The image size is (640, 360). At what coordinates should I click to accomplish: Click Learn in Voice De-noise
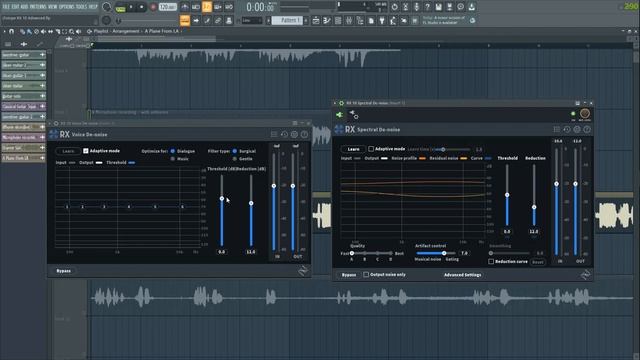[x=68, y=151]
